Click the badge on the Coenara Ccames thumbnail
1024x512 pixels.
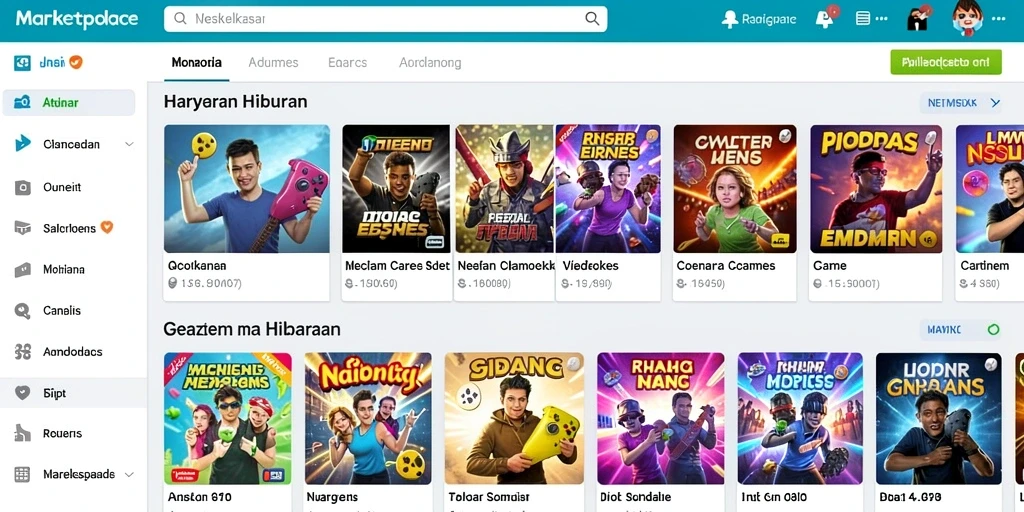(x=786, y=136)
